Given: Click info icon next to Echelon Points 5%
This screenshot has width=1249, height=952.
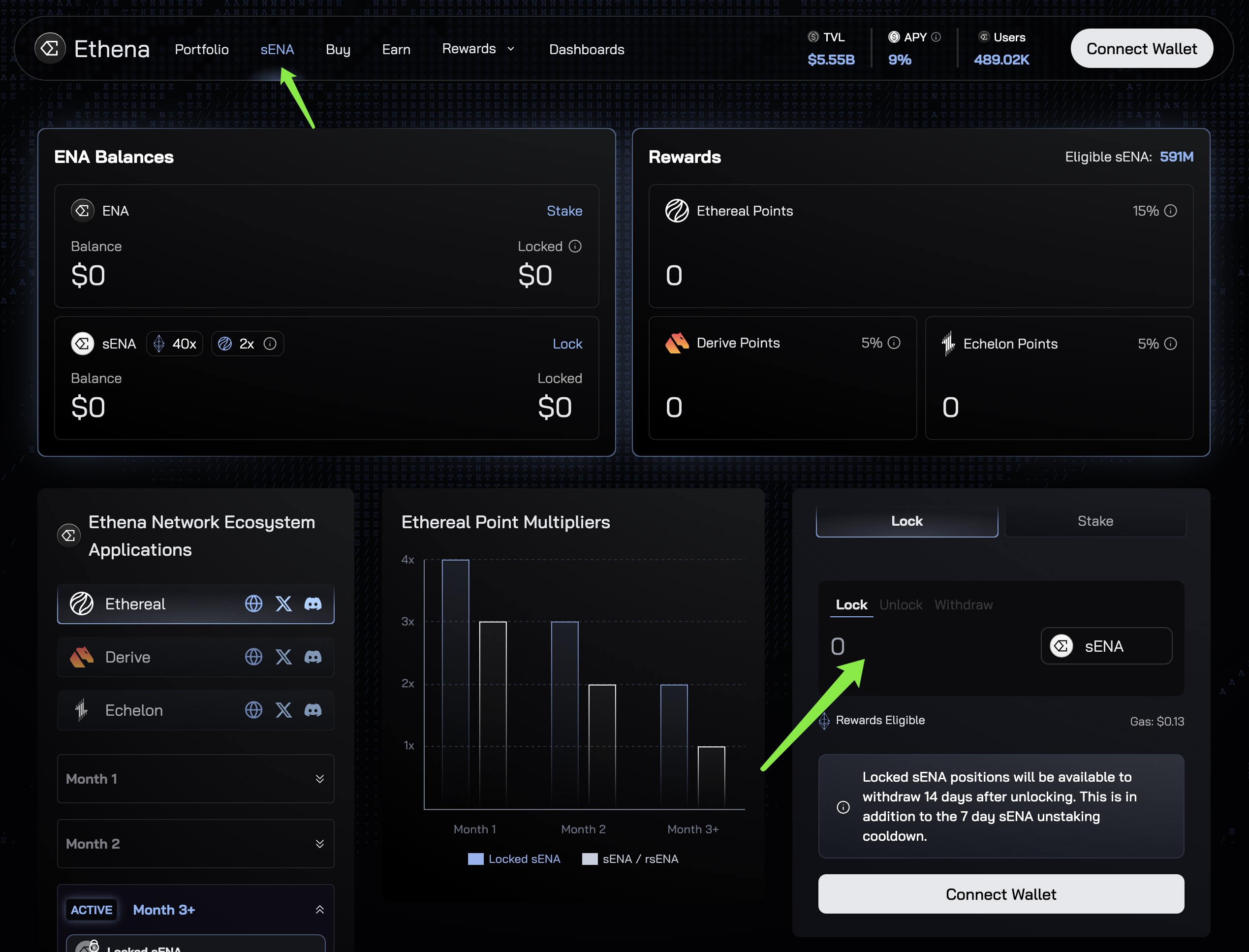Looking at the screenshot, I should pyautogui.click(x=1170, y=344).
